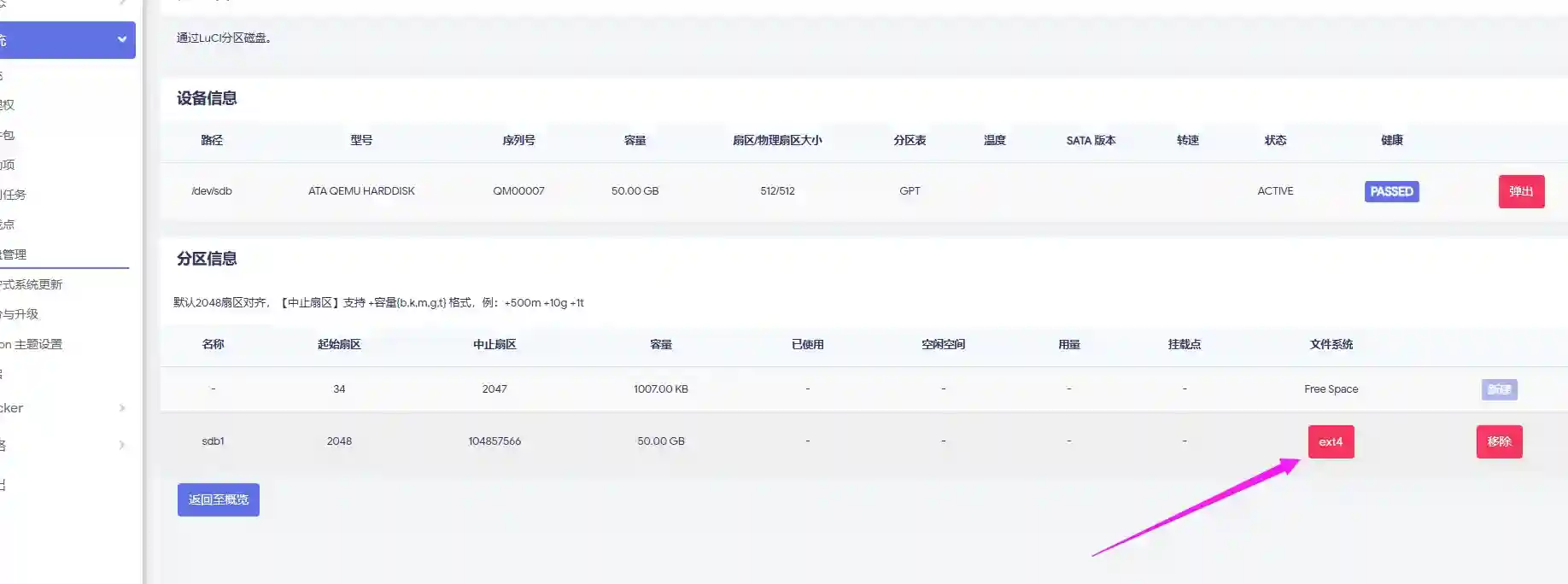Click the 扇区/物理扇区大小 column header
The image size is (1568, 584).
pos(777,140)
